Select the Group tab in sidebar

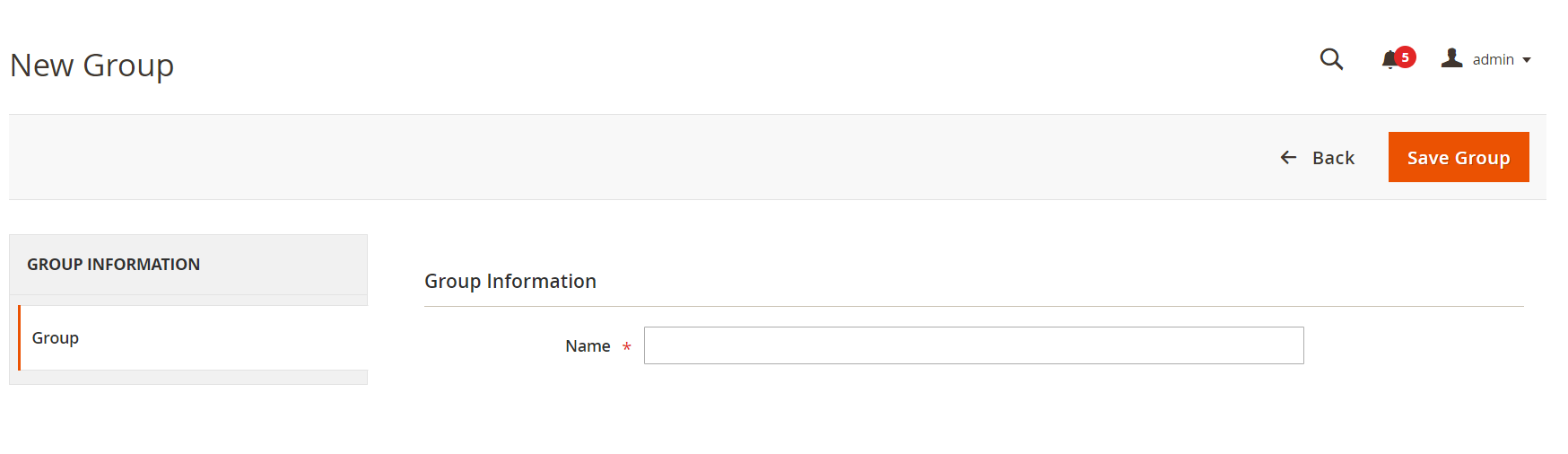coord(56,338)
